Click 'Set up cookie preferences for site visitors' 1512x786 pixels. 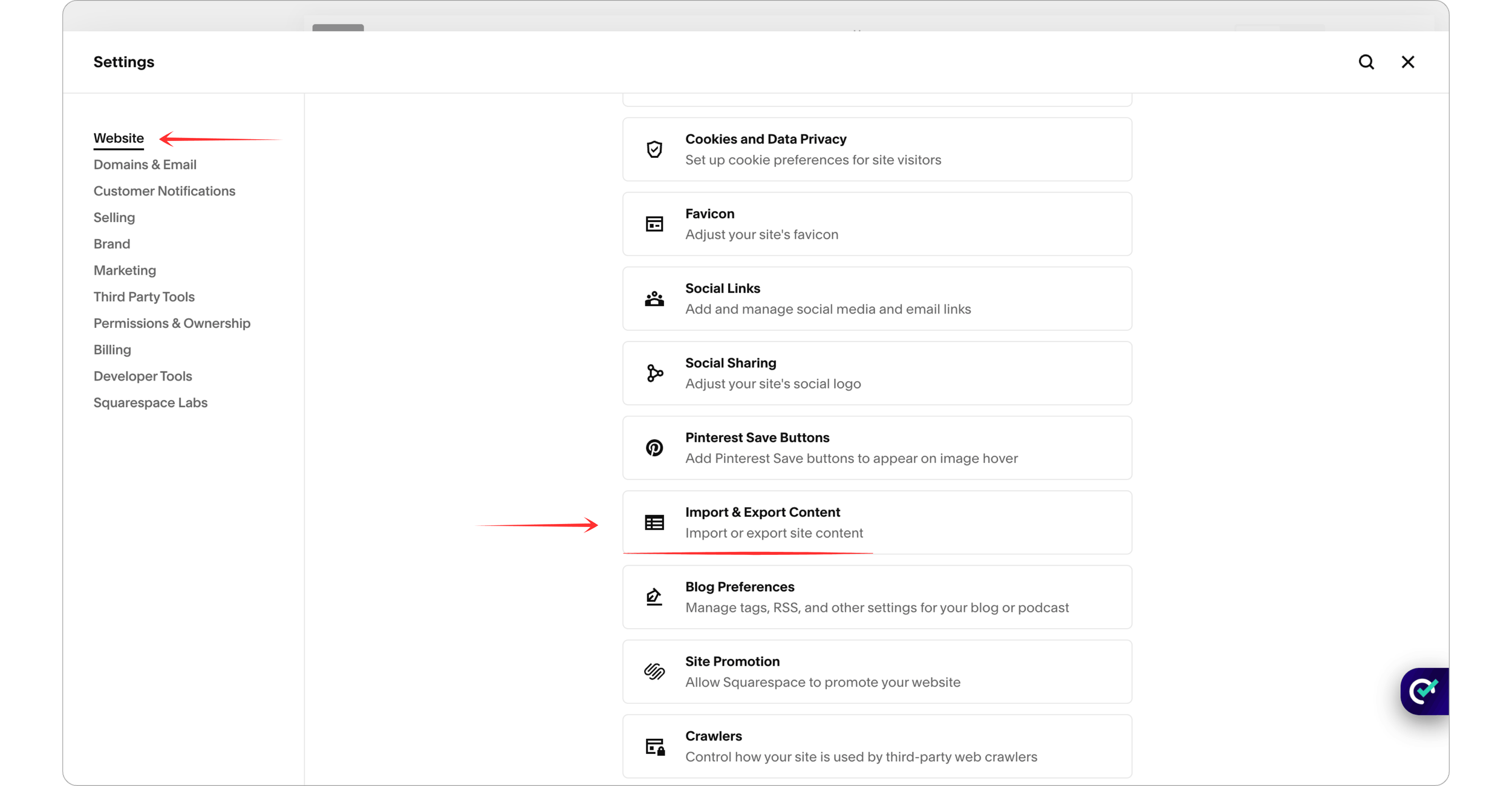click(x=813, y=160)
